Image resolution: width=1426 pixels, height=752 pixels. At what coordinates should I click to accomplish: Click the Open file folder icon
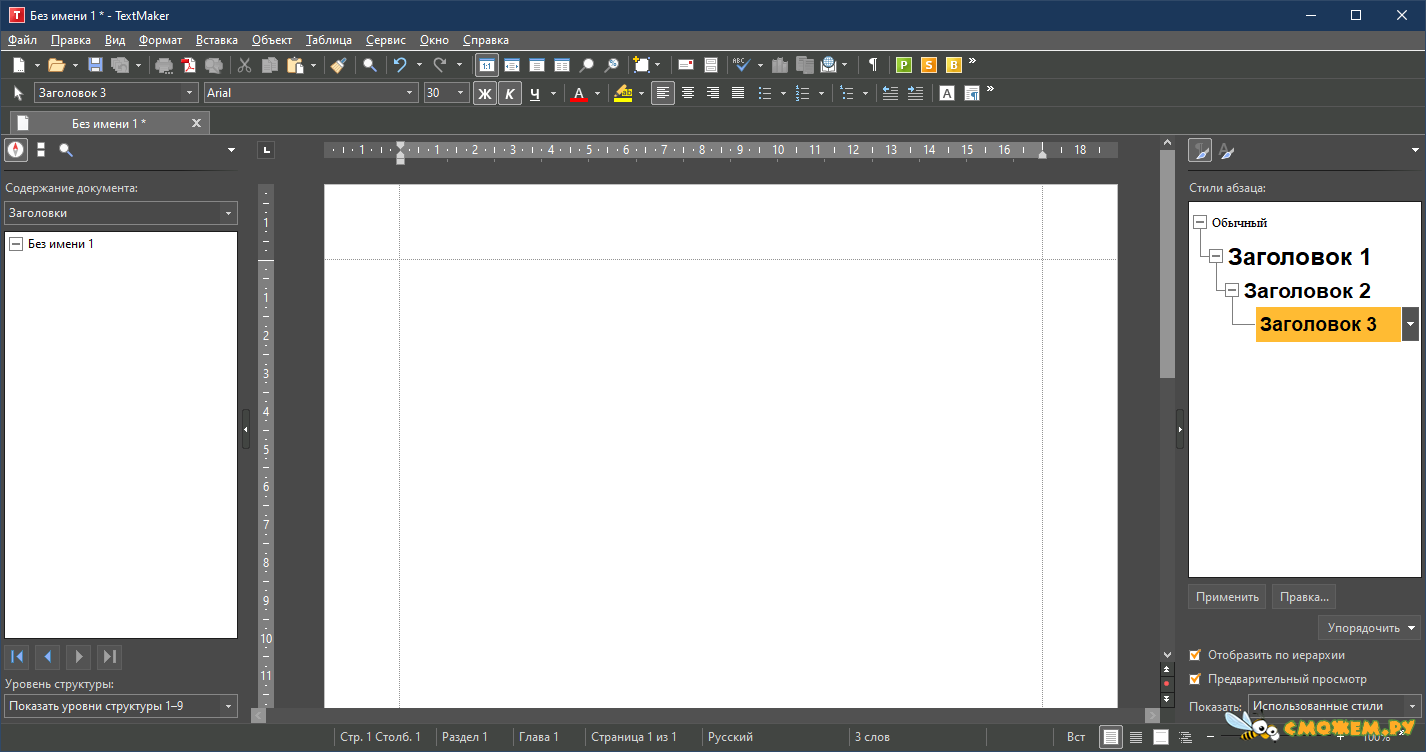tap(56, 65)
